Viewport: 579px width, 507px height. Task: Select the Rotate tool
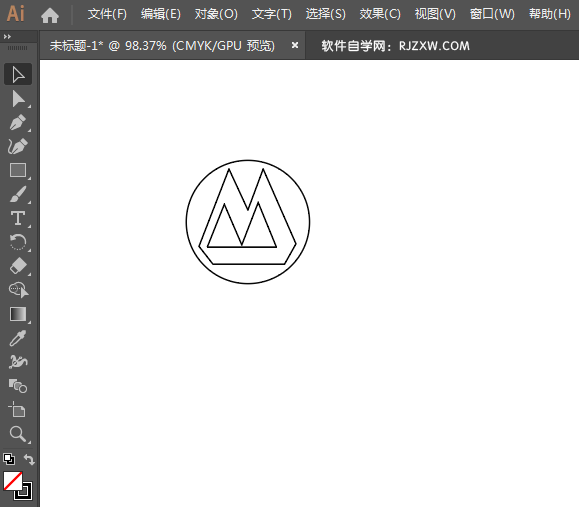coord(18,242)
